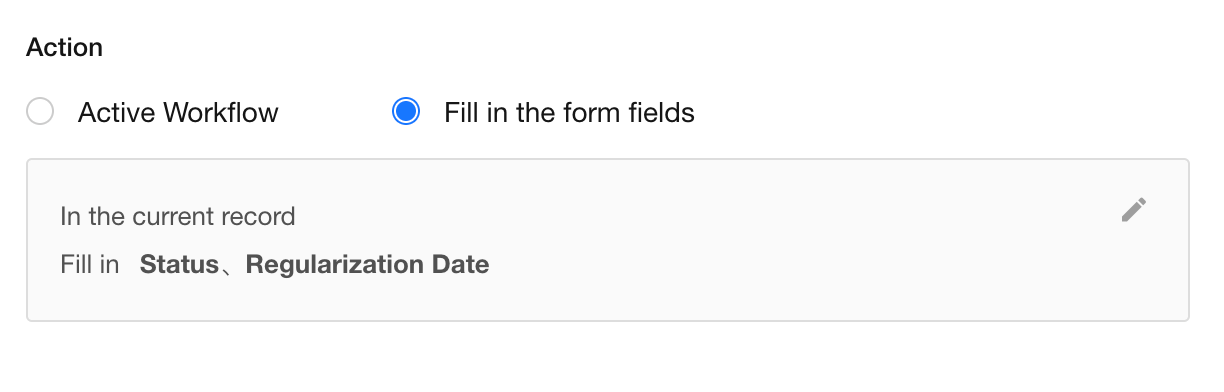
Task: Click the Action section heading
Action: [x=64, y=47]
